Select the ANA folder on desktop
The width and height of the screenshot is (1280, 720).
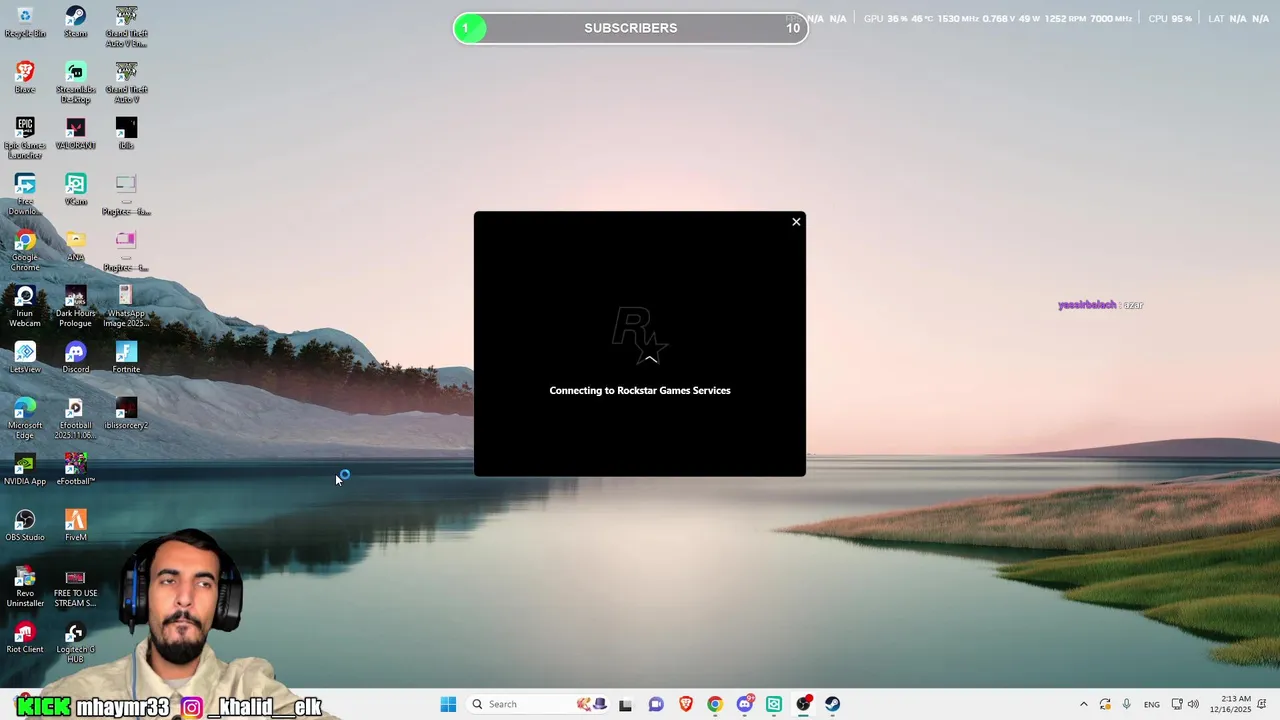click(x=75, y=247)
